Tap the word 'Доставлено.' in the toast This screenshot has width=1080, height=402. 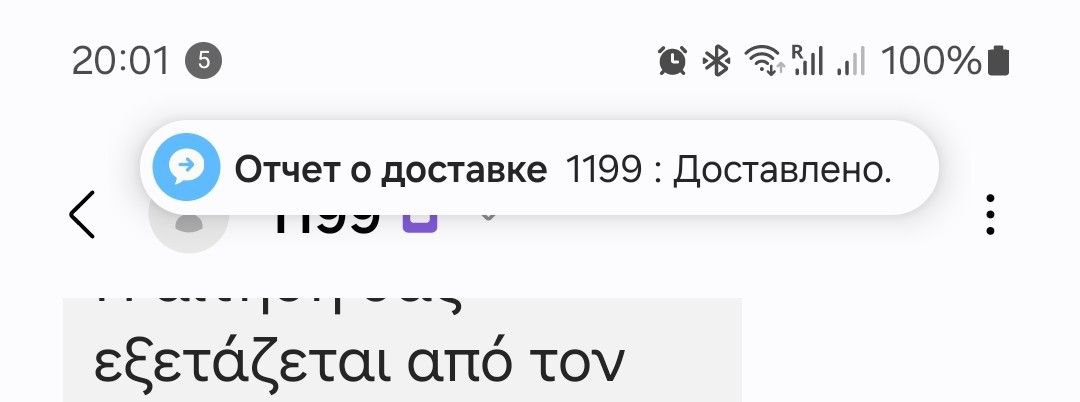(x=781, y=170)
